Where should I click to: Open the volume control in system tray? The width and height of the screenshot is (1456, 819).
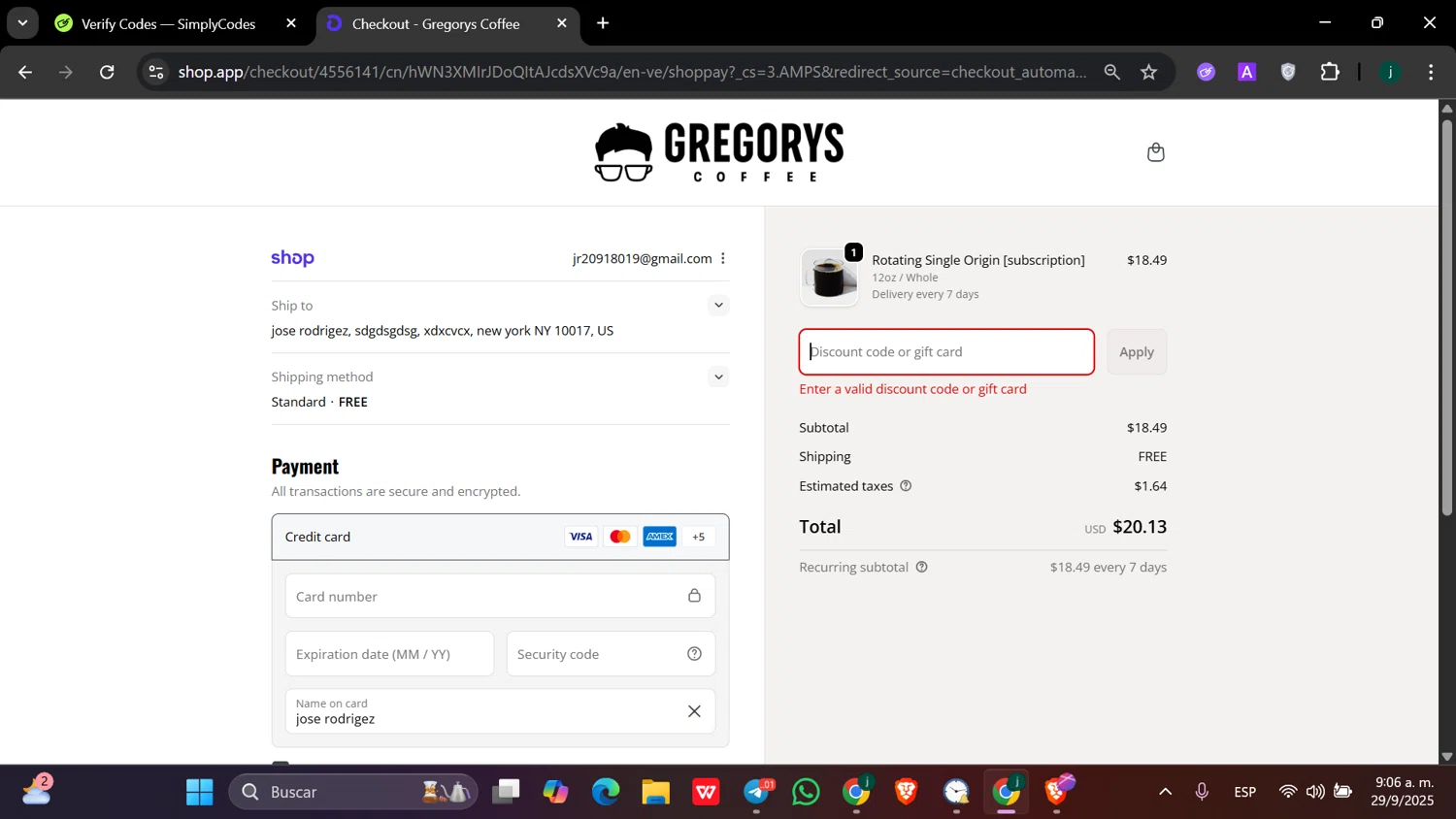point(1315,792)
